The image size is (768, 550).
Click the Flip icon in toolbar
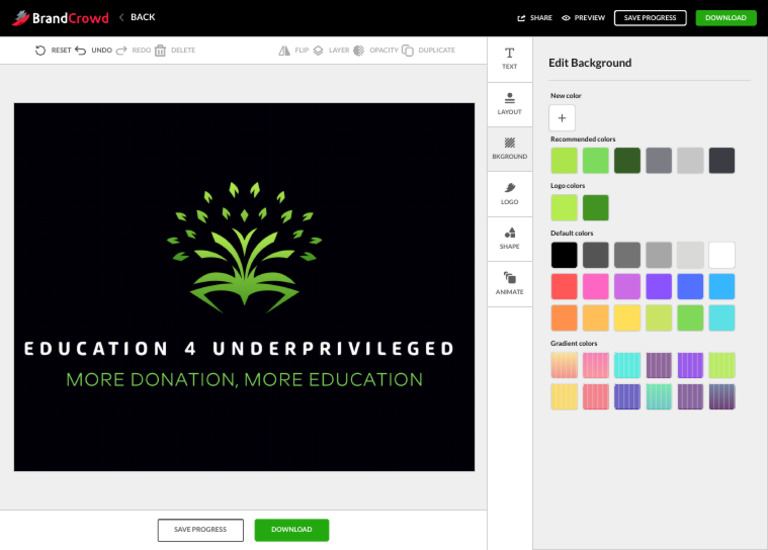(x=284, y=50)
